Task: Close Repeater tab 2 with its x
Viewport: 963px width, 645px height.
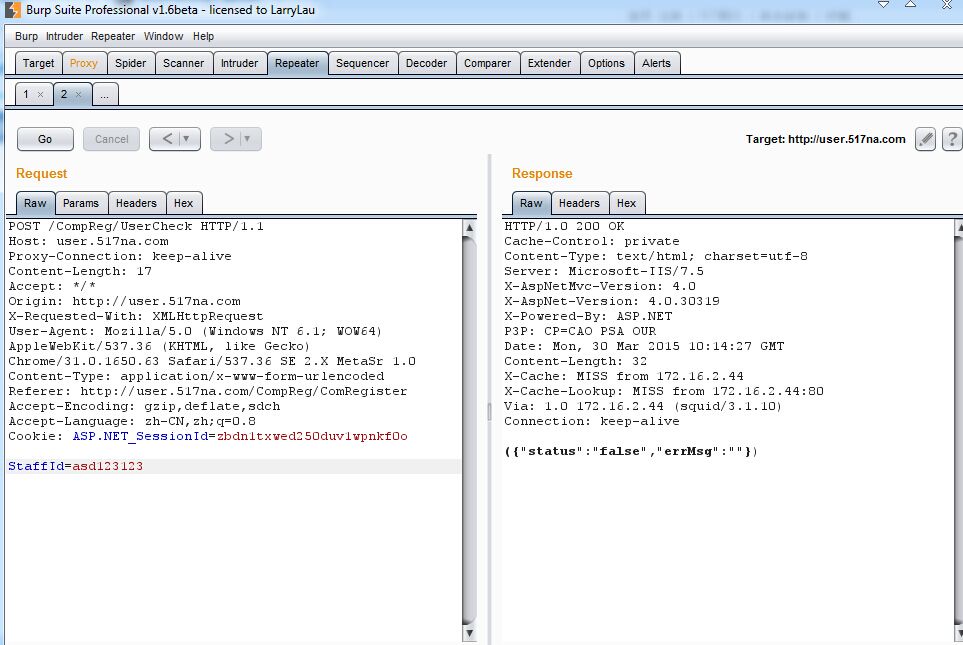Action: pyautogui.click(x=79, y=95)
